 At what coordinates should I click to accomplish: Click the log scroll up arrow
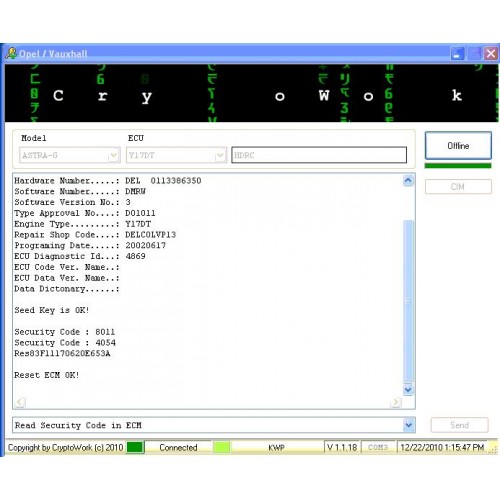click(x=408, y=181)
